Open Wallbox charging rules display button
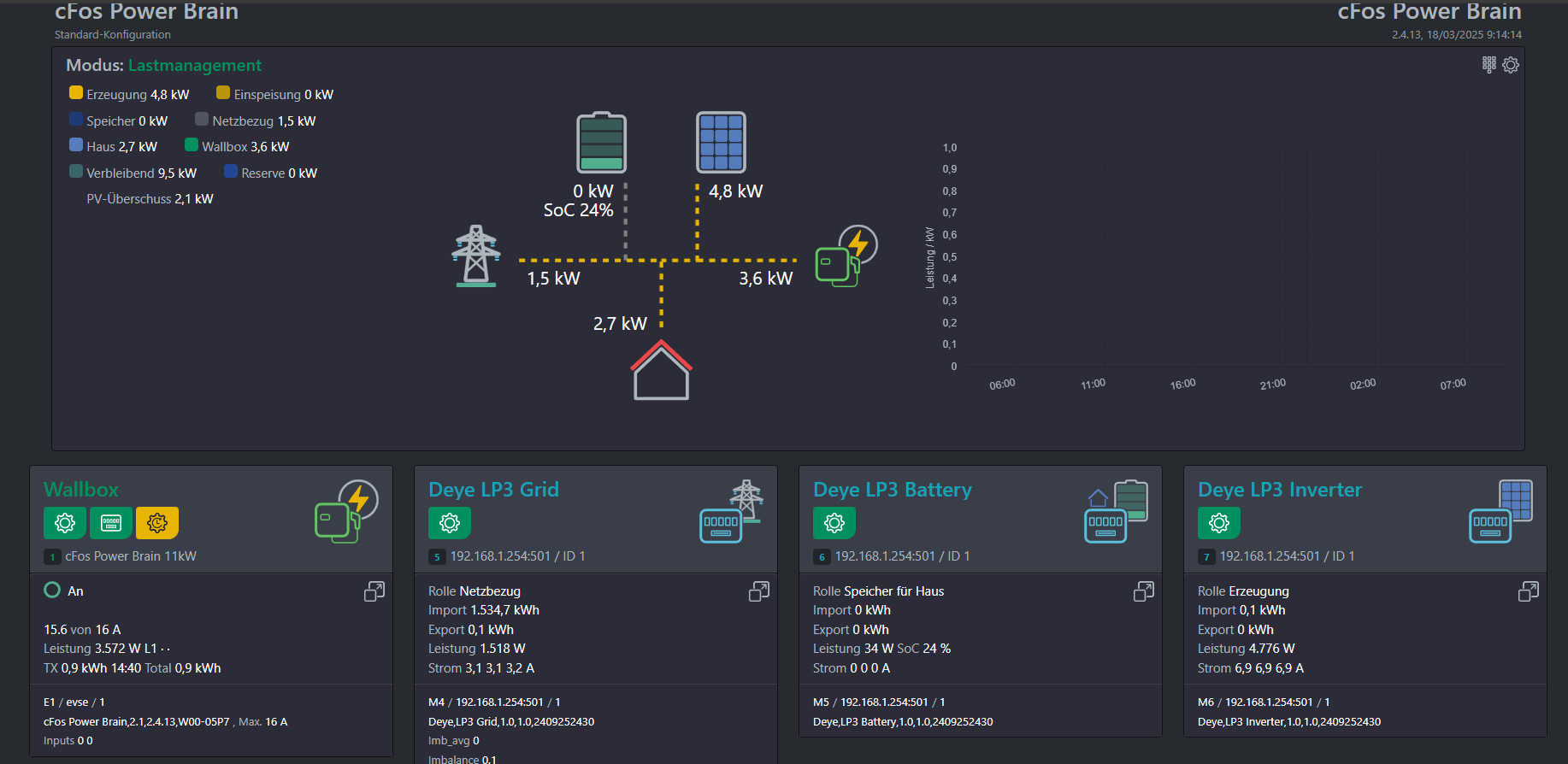Viewport: 1568px width, 764px height. [111, 523]
